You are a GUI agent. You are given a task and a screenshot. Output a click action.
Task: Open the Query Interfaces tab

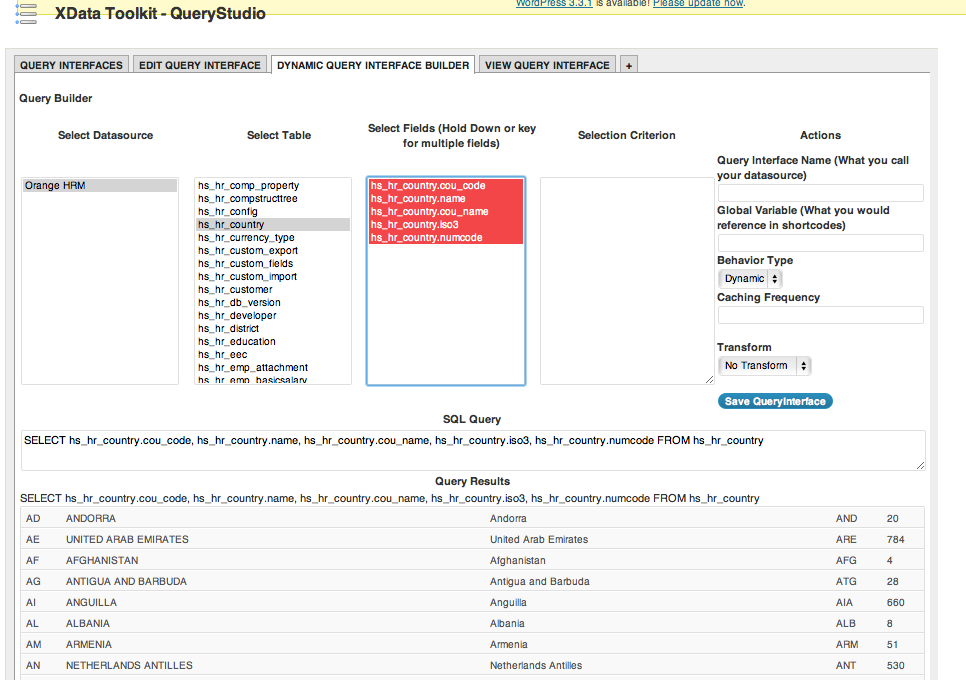pyautogui.click(x=71, y=65)
